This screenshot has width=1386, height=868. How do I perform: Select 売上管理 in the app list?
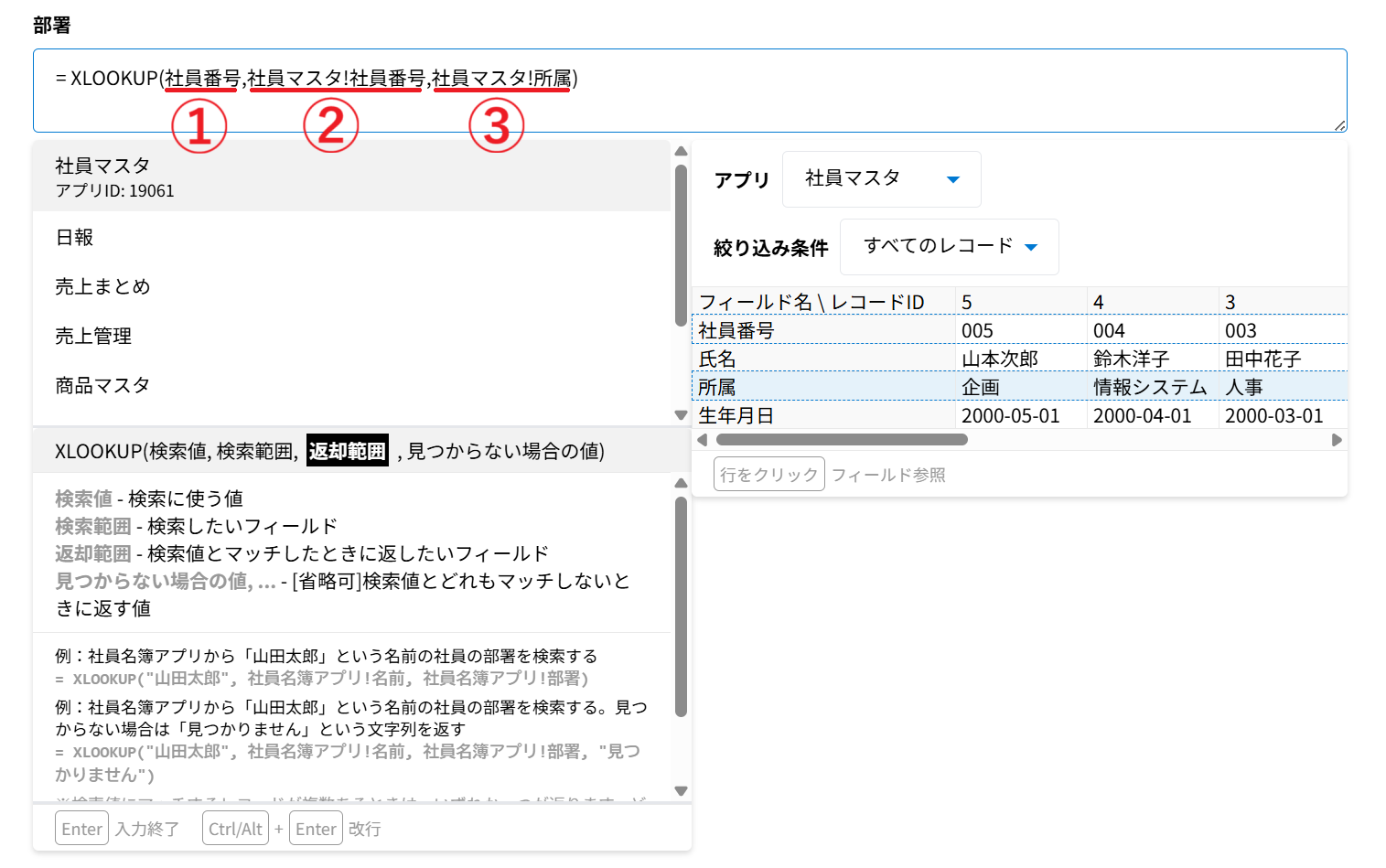(93, 337)
